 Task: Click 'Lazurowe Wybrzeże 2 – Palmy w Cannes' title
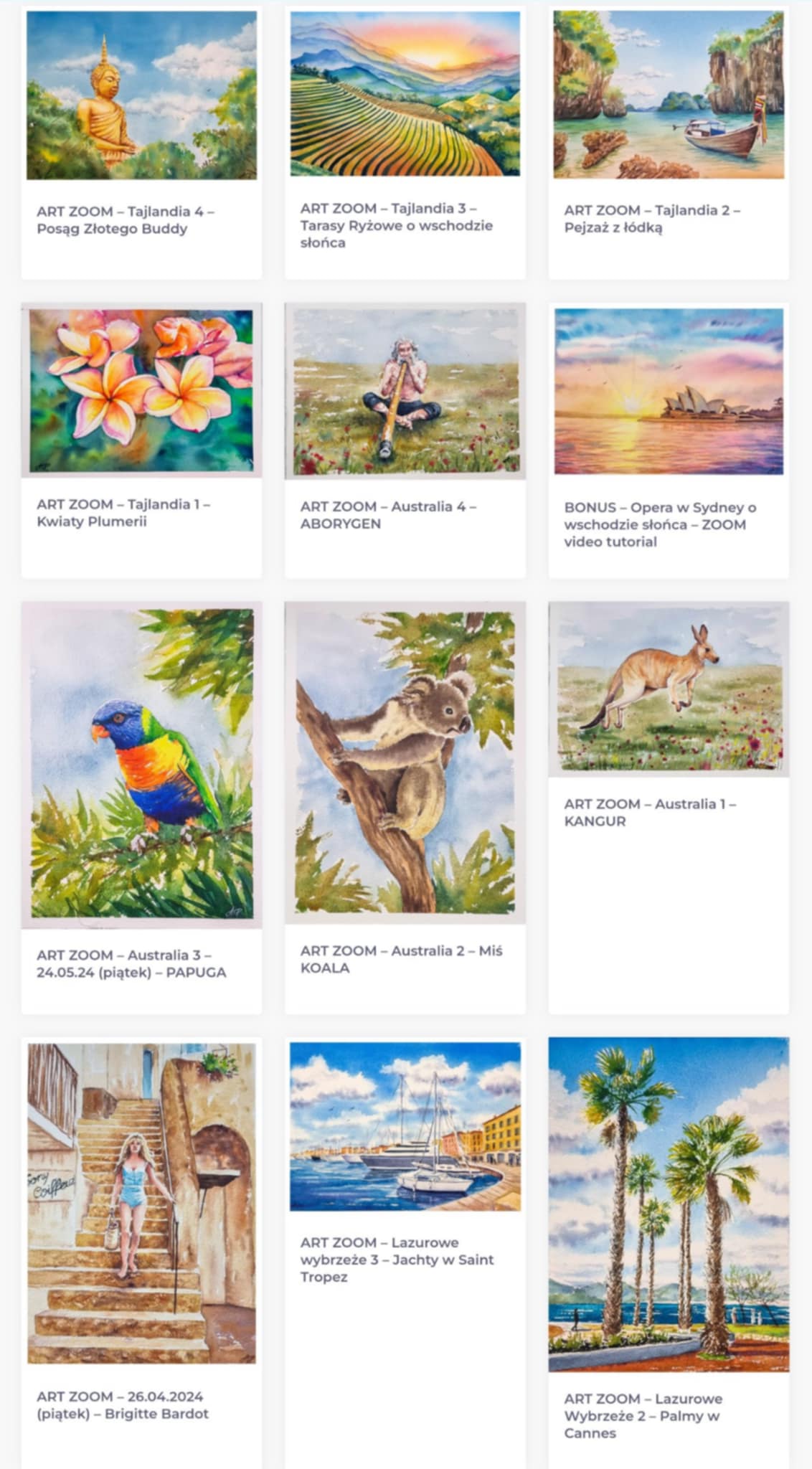pos(643,1416)
